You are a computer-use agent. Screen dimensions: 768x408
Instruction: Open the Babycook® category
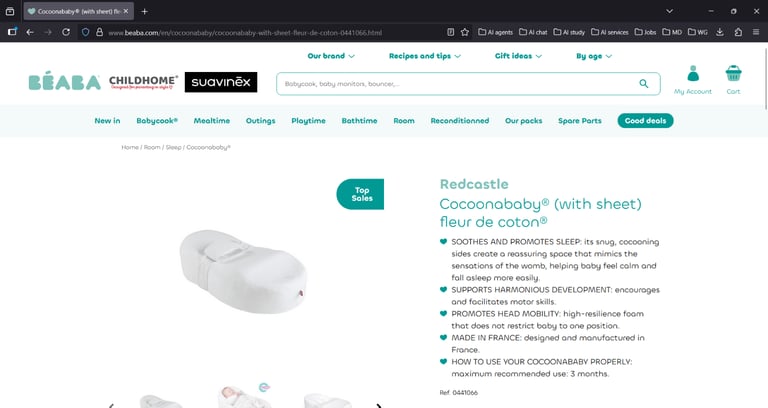(157, 120)
